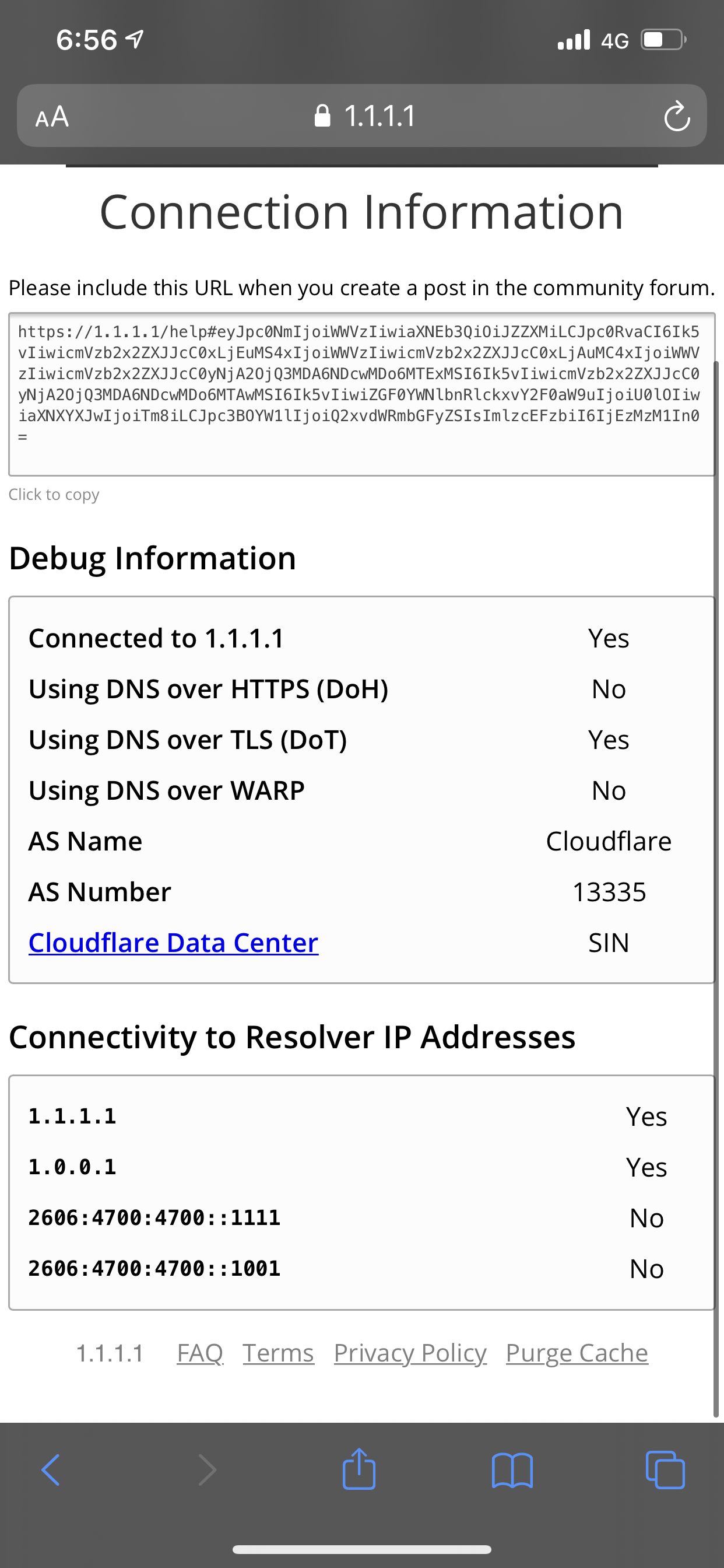Open the Terms footer link
Viewport: 724px width, 1568px height.
click(279, 1353)
